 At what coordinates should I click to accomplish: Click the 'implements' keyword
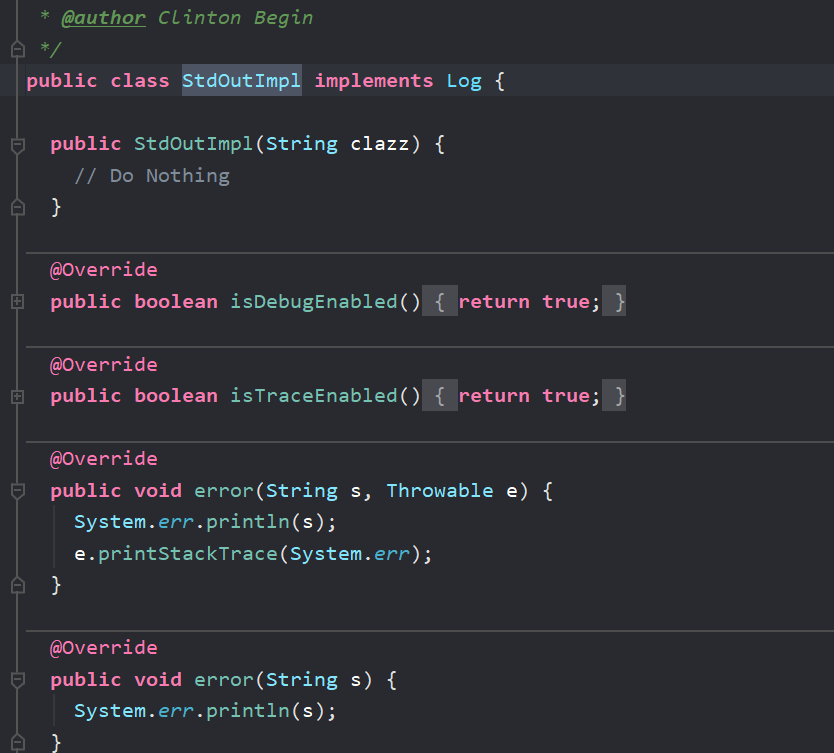374,81
